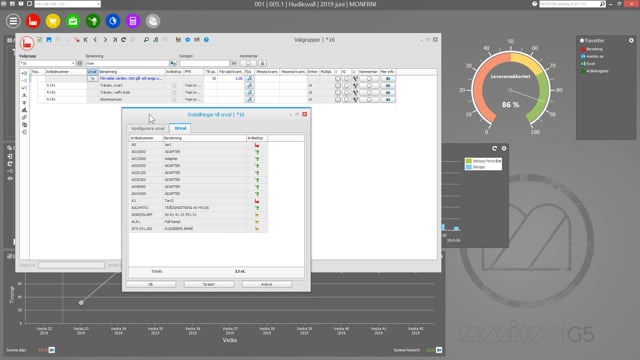Open the Benämning translation button
640x360 pixels.
[173, 63]
